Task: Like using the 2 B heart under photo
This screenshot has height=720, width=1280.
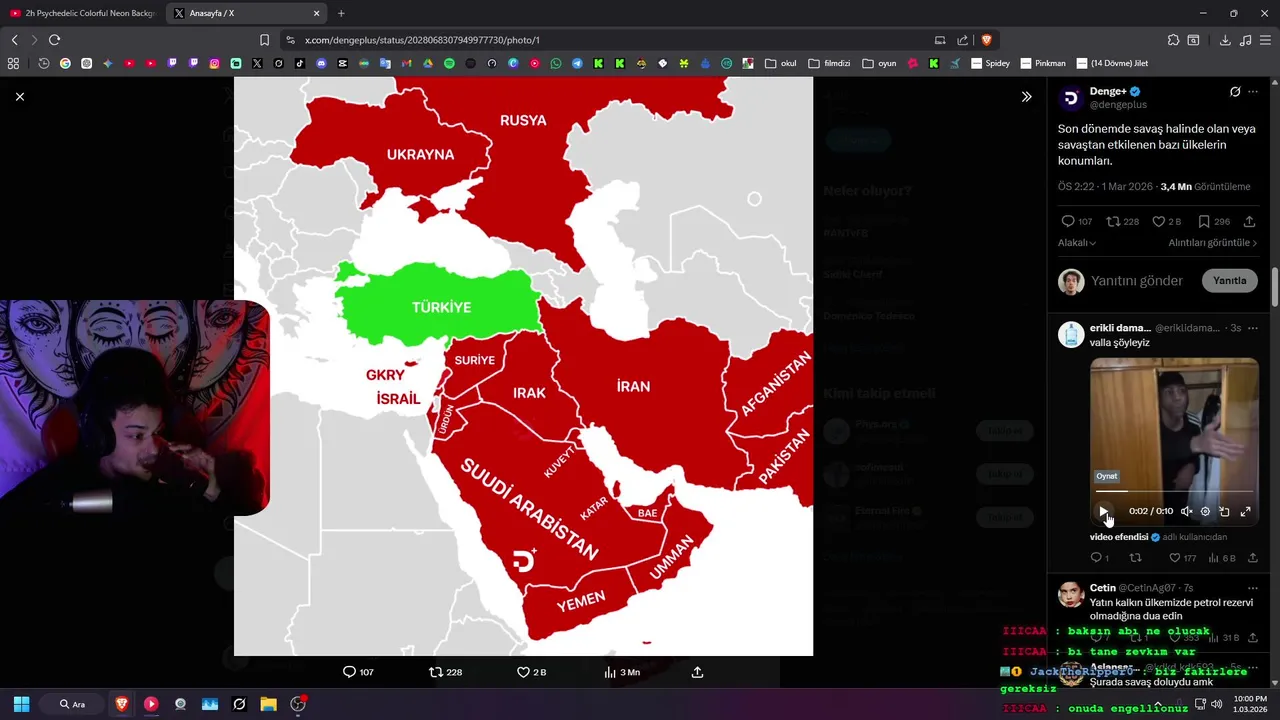Action: pos(531,672)
